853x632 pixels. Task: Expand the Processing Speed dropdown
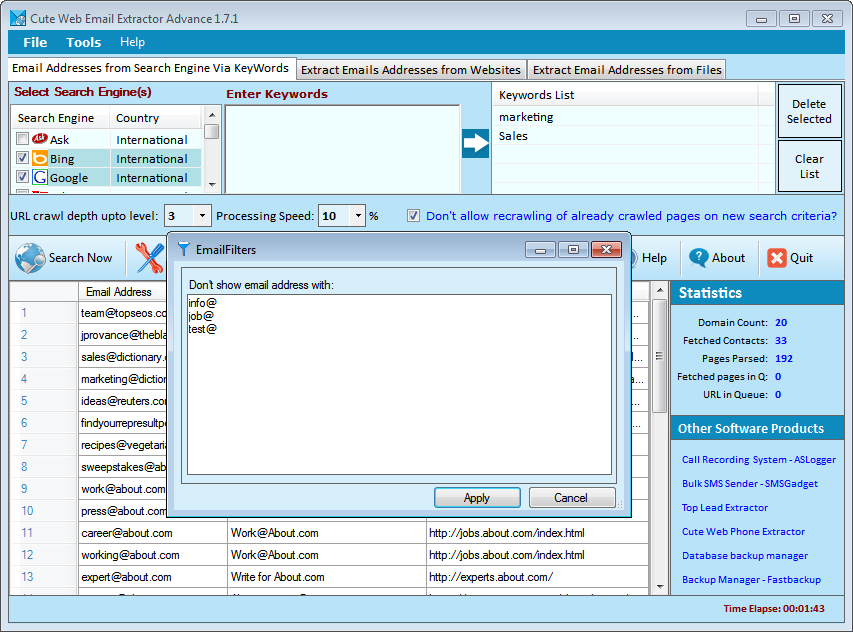(357, 216)
